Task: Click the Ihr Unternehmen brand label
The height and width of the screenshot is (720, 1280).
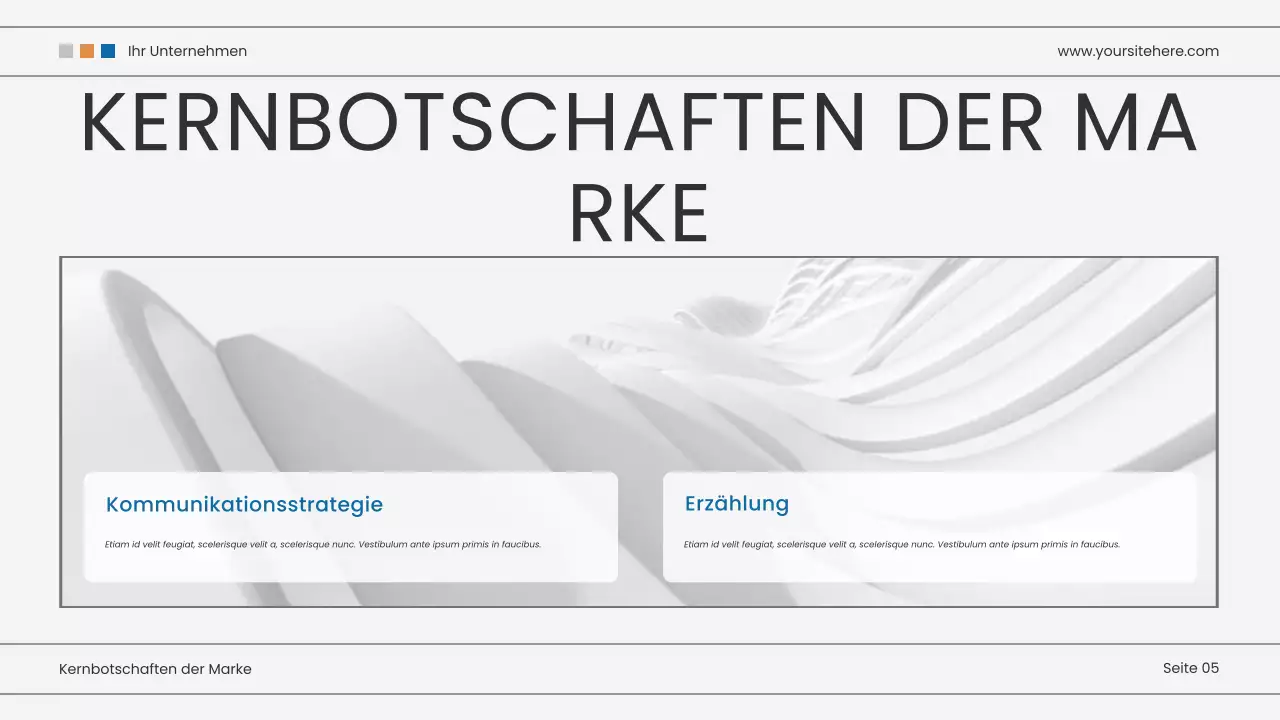Action: (x=186, y=50)
